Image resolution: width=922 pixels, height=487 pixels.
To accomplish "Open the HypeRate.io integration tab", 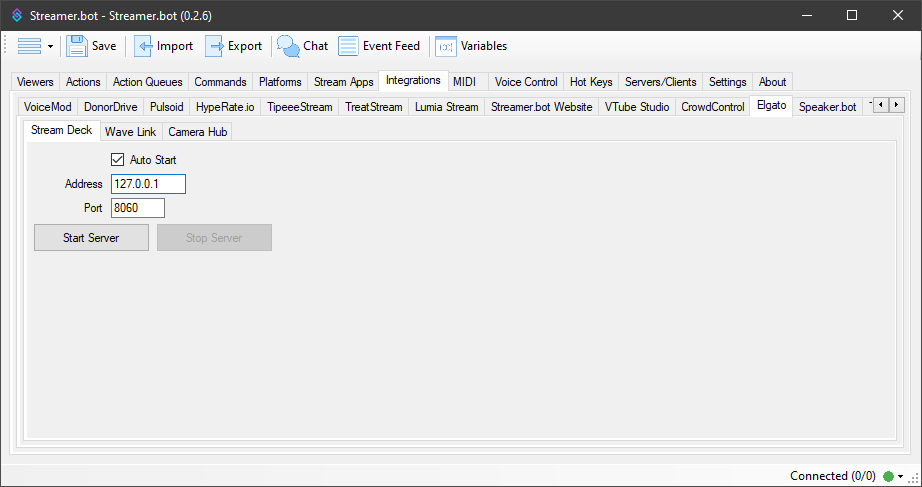I will coord(225,107).
